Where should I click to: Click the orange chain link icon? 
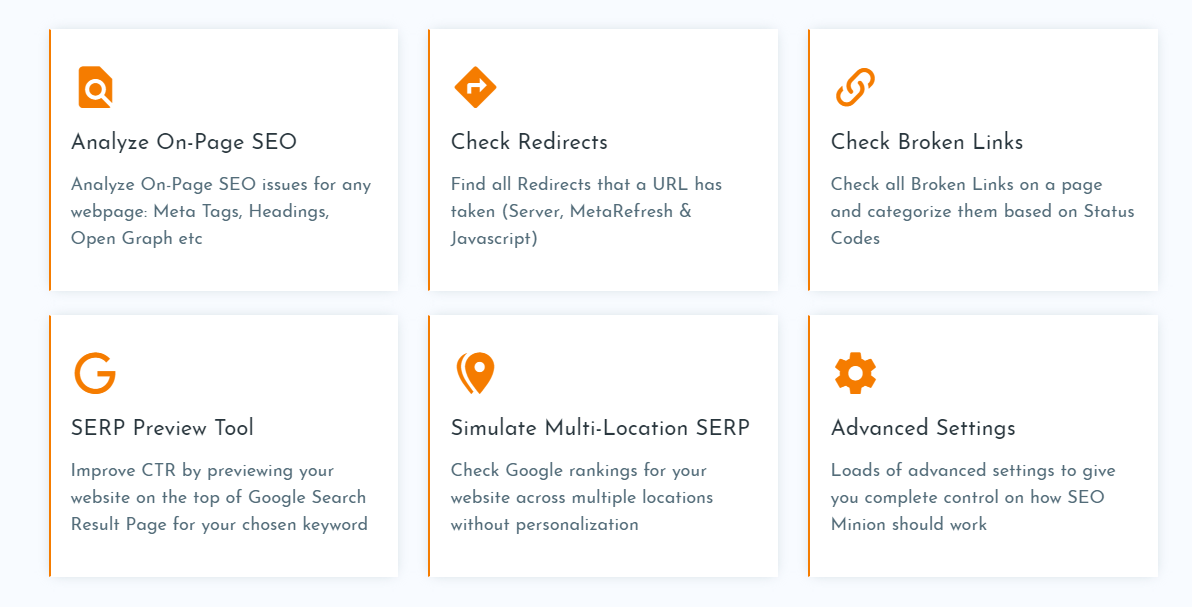point(855,87)
